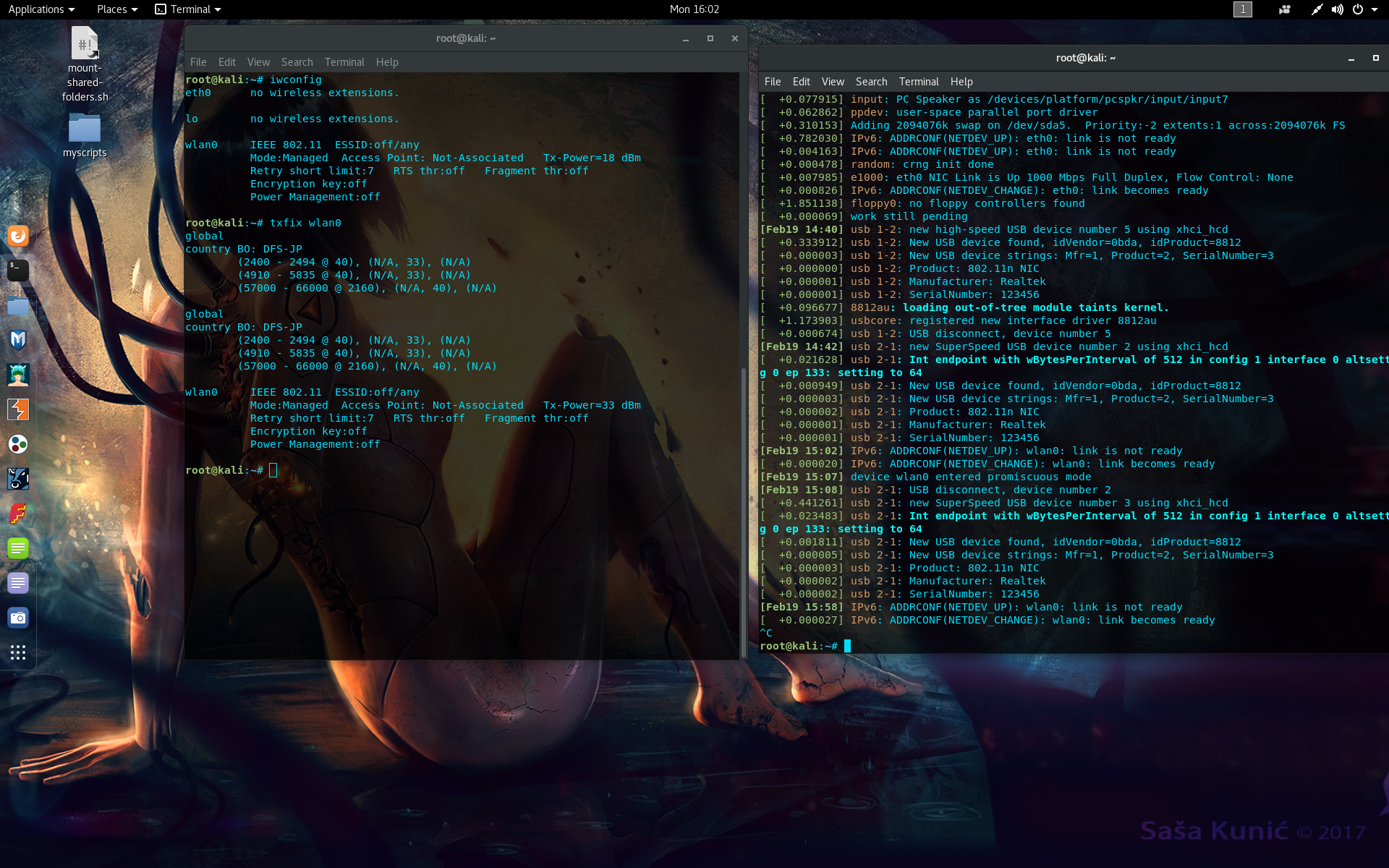1389x868 pixels.
Task: Open the volume speaker tray icon
Action: (1337, 9)
